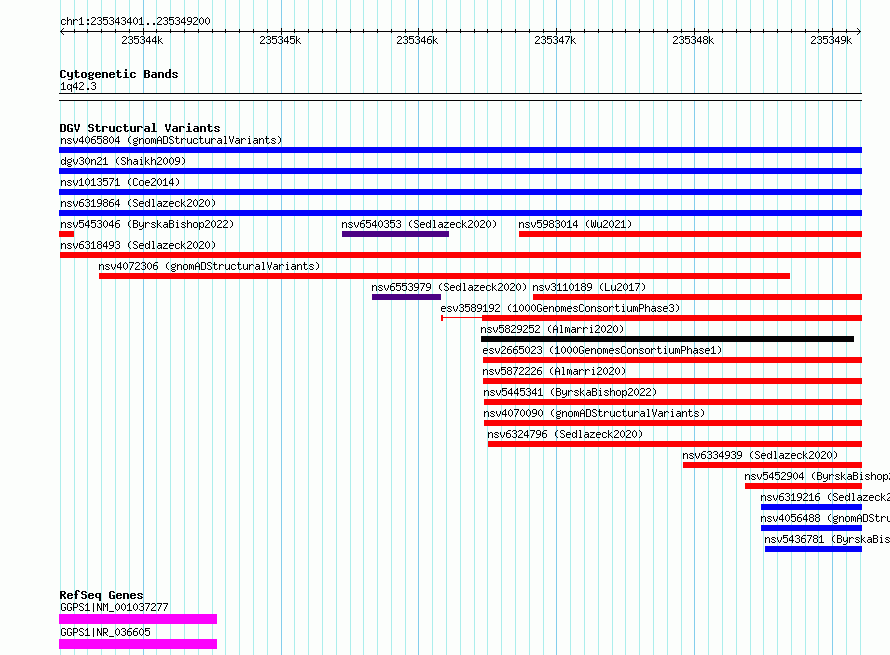Click the RefSeq Genes track title
Viewport: 890px width, 655px height.
pyautogui.click(x=101, y=595)
